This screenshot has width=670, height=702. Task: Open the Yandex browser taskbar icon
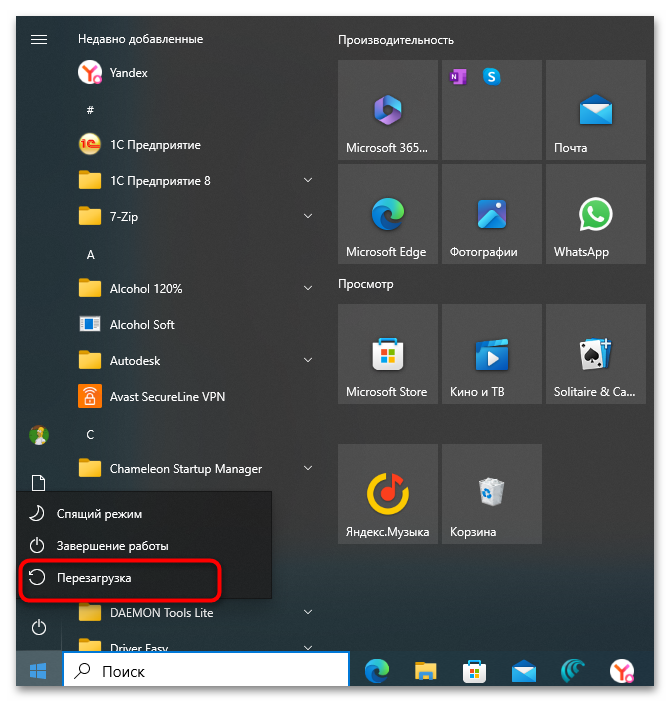[622, 671]
